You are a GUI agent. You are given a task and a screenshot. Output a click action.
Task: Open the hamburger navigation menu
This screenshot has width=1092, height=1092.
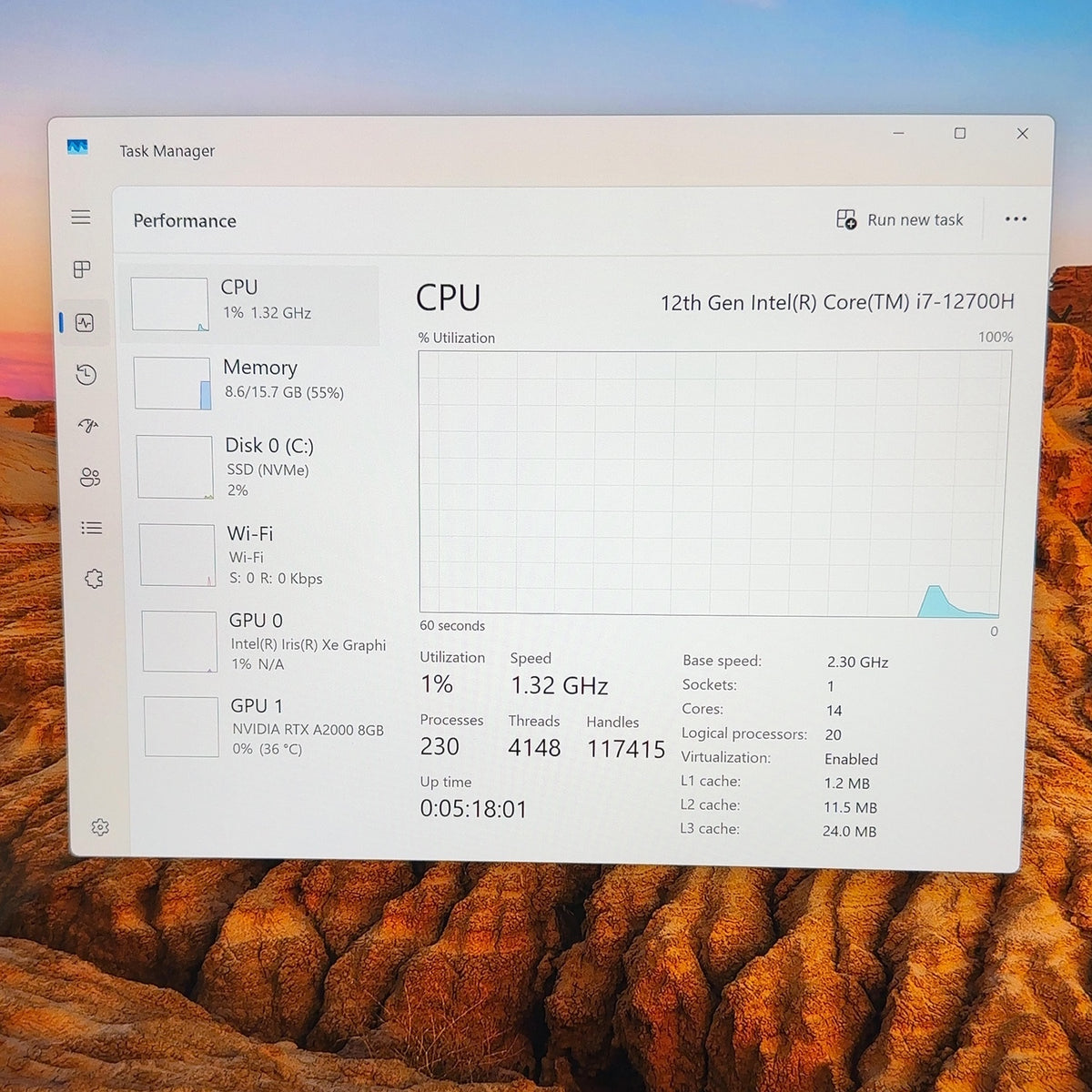pyautogui.click(x=81, y=217)
